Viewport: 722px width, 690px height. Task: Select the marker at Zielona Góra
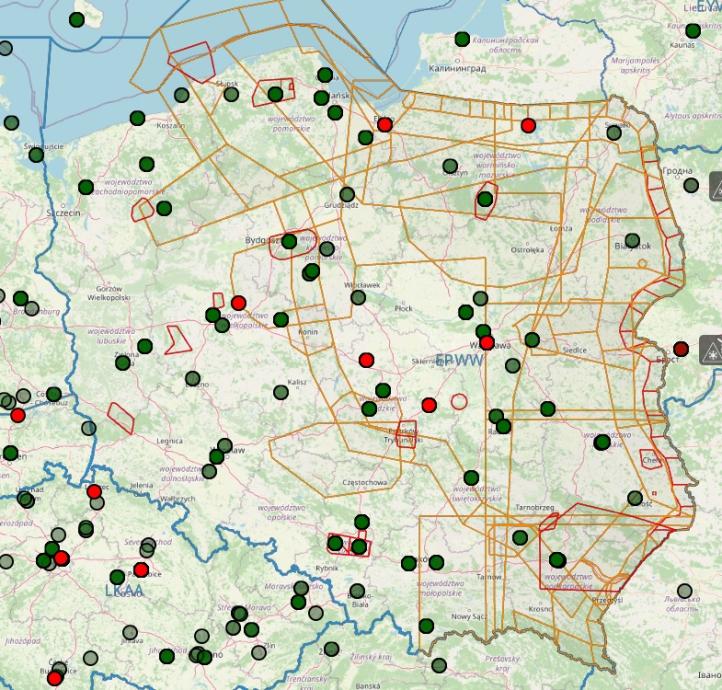coord(122,363)
